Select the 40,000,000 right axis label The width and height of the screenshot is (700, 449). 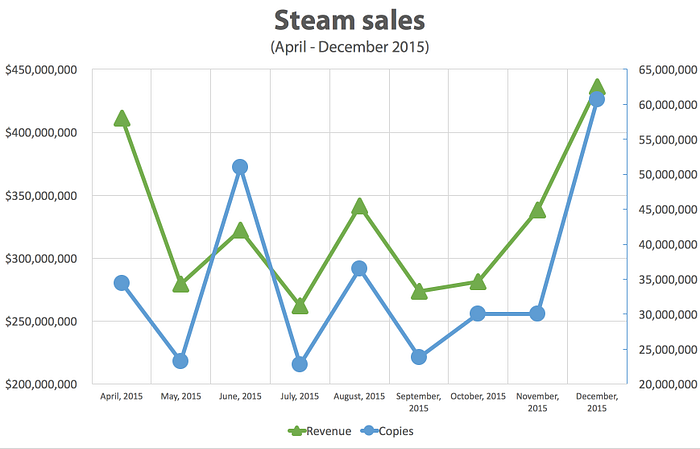click(668, 245)
